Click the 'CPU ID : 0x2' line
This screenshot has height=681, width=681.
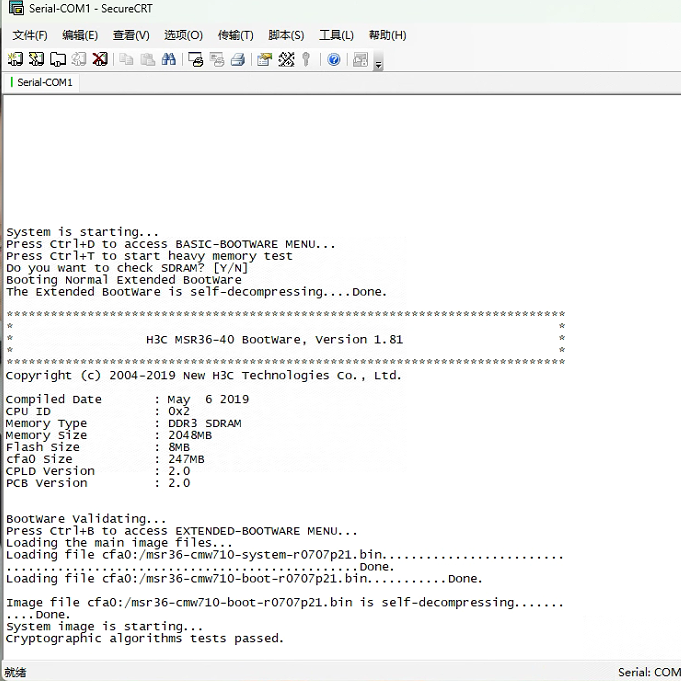tap(98, 411)
